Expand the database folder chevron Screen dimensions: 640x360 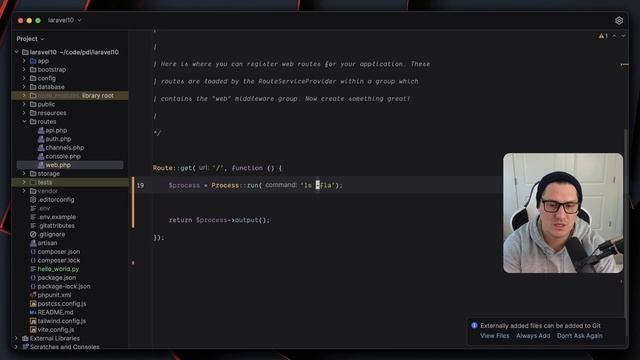(24, 87)
